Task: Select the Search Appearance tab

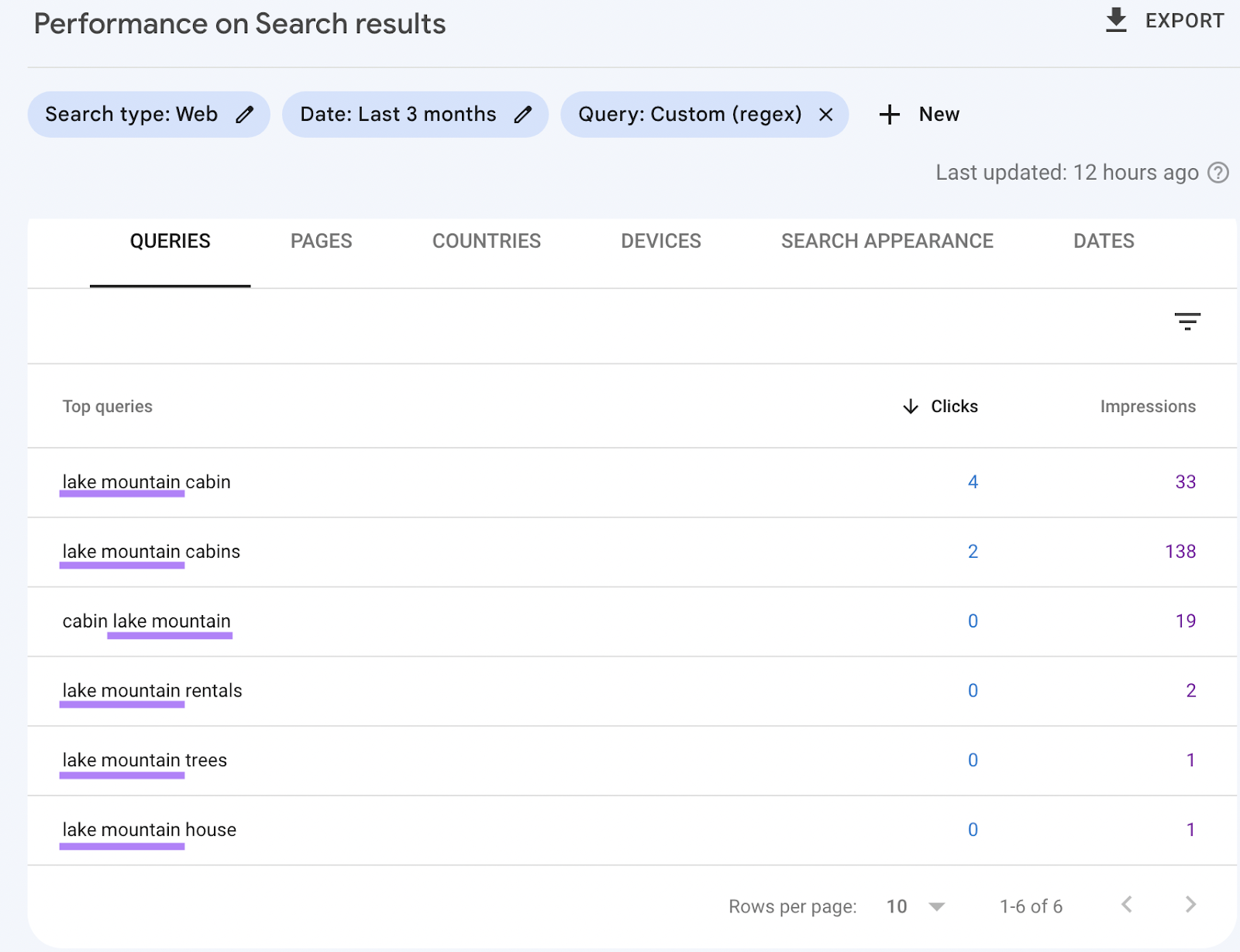Action: click(887, 242)
